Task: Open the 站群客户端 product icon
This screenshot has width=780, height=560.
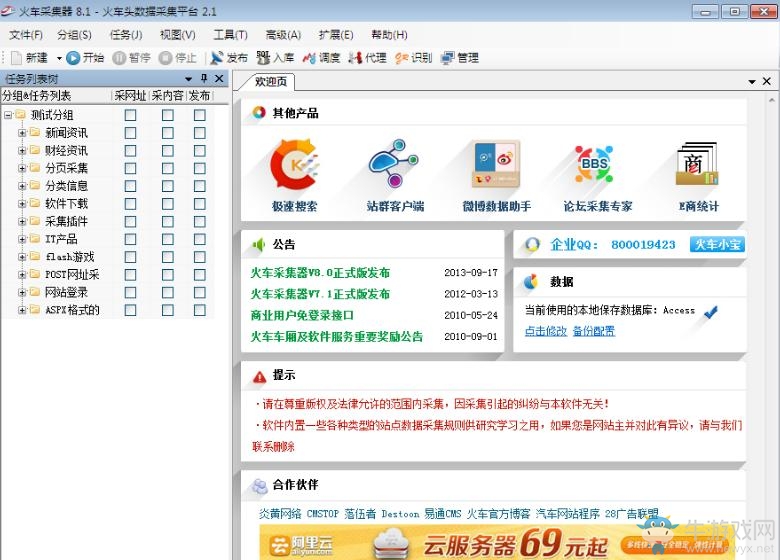Action: tap(394, 163)
